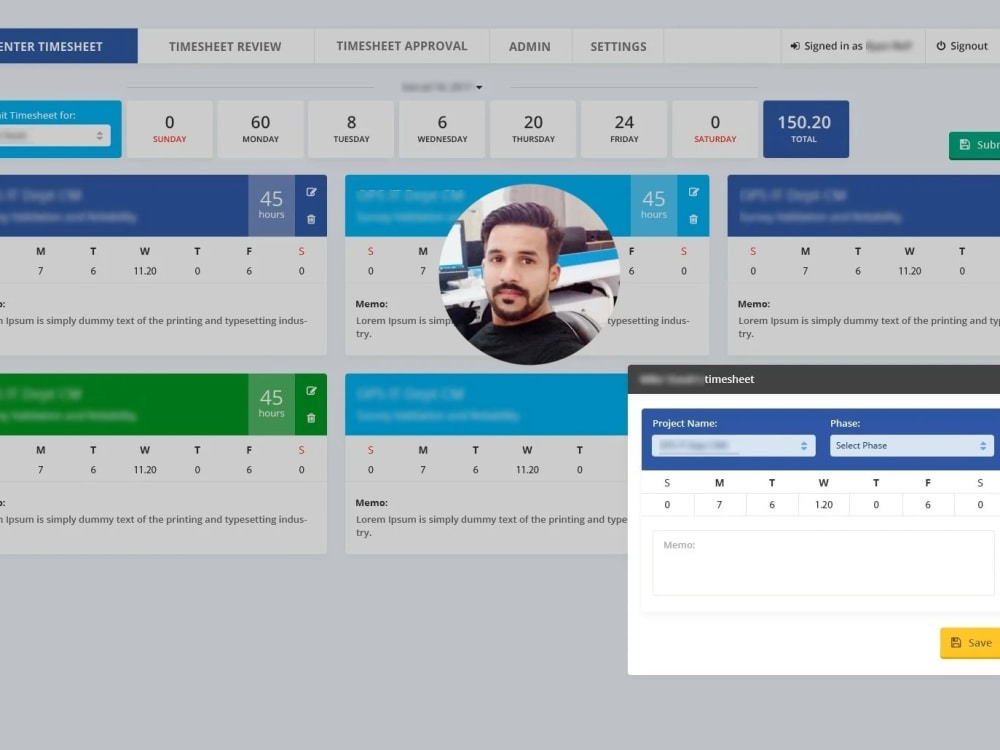
Task: Select the Sunday 0 hours tile
Action: pos(170,129)
